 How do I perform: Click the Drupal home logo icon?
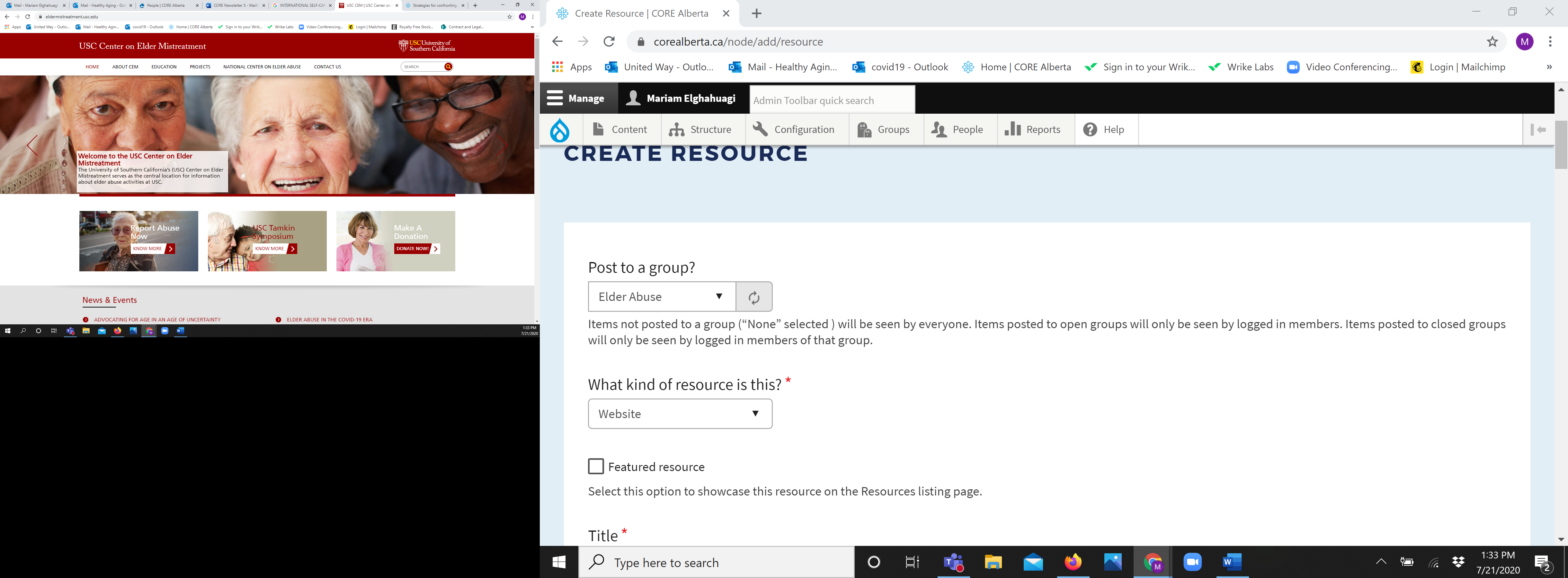(559, 130)
